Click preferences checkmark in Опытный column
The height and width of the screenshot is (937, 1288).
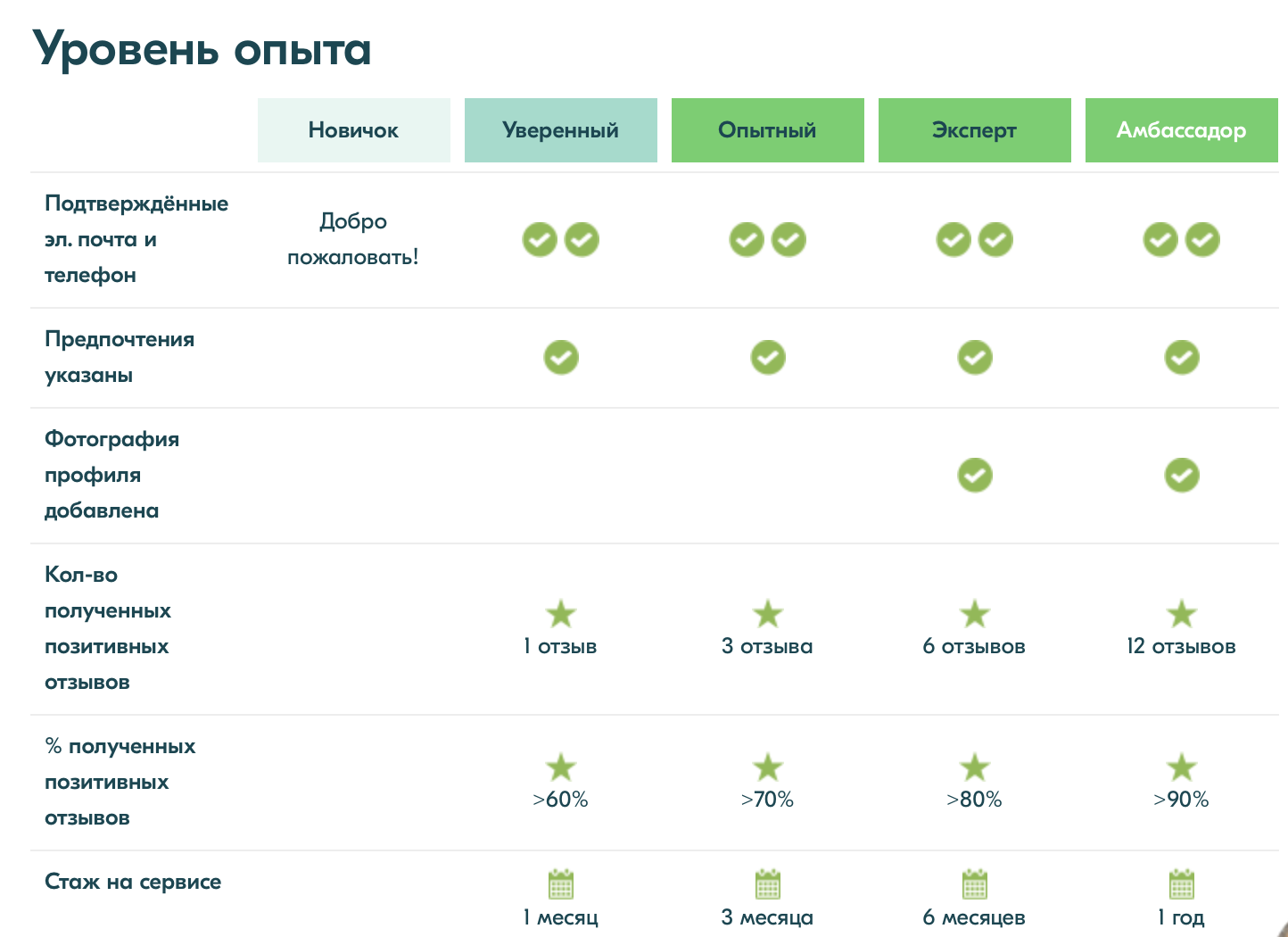click(x=768, y=358)
